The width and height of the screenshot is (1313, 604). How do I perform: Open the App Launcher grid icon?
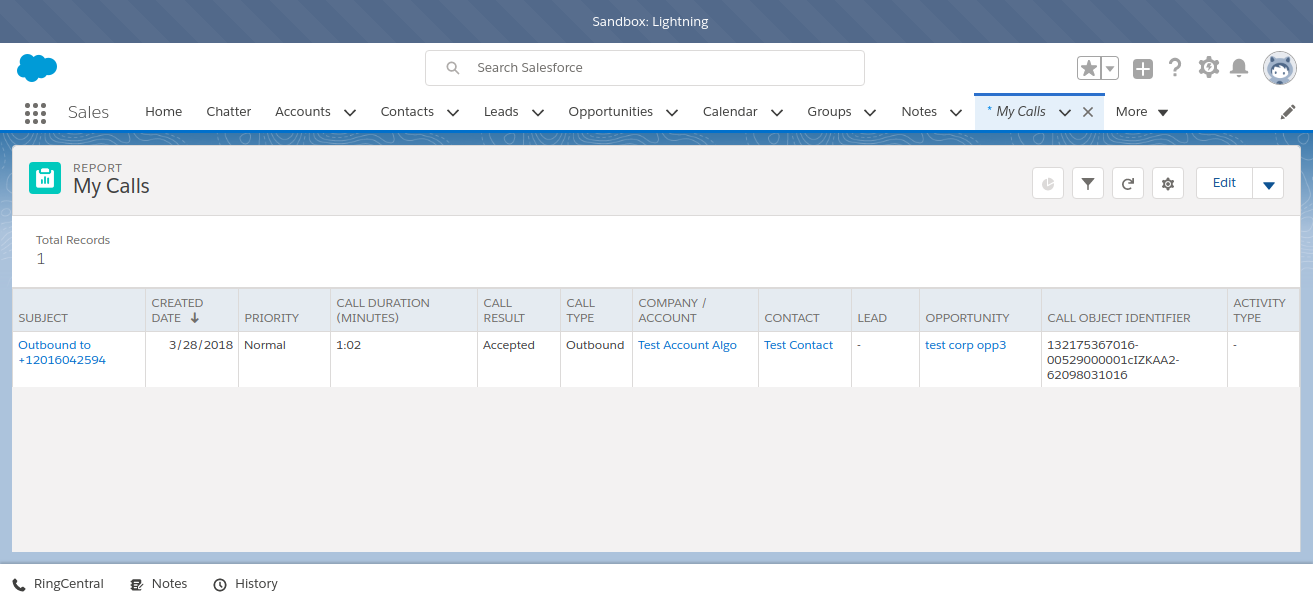(35, 112)
